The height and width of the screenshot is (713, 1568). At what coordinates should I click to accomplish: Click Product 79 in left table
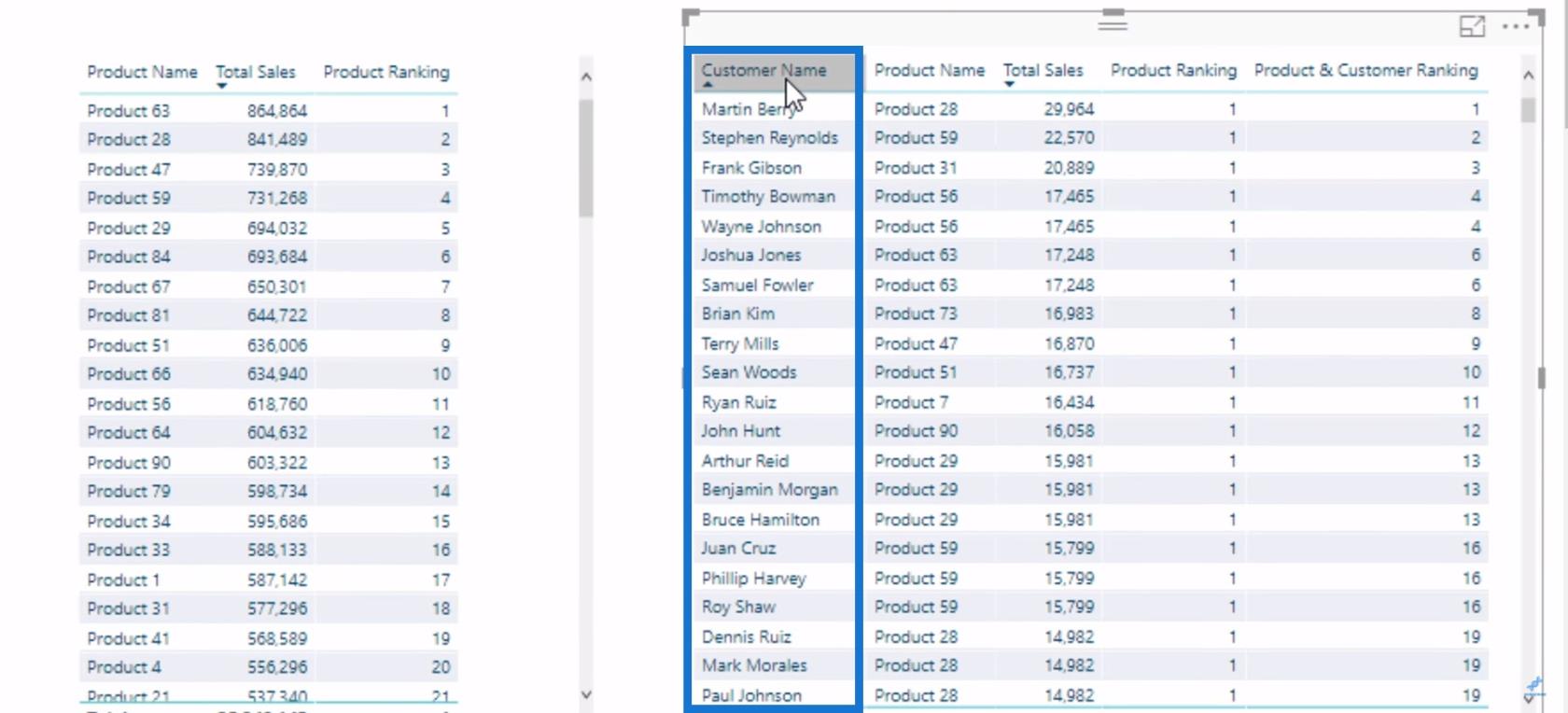129,492
